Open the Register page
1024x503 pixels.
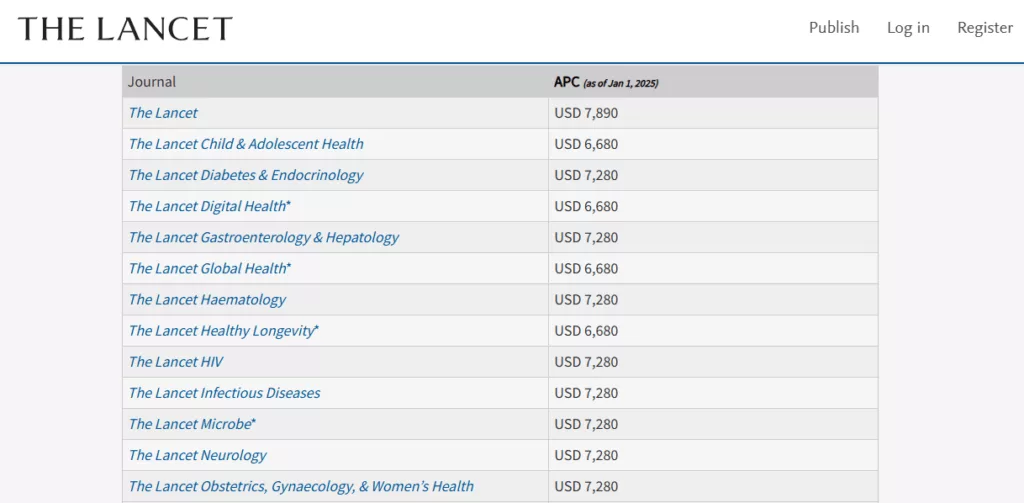coord(984,28)
